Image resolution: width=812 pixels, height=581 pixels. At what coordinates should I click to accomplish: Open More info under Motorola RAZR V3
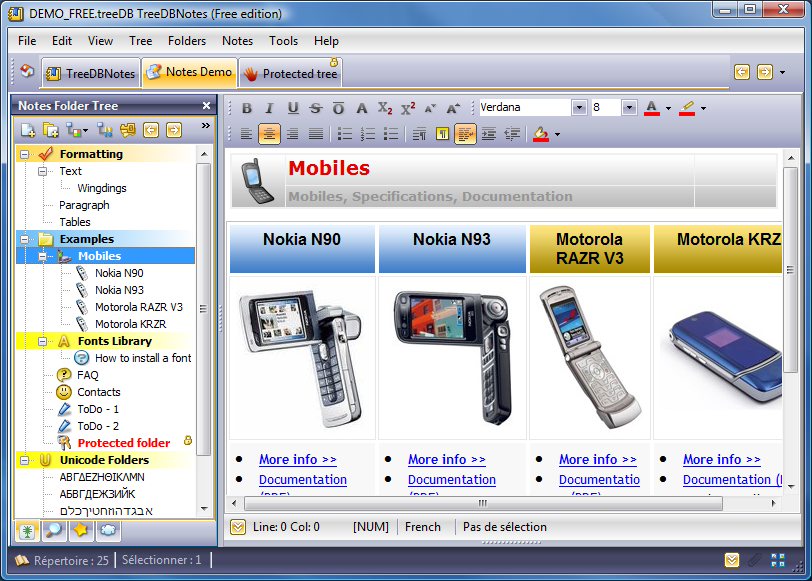coord(598,459)
